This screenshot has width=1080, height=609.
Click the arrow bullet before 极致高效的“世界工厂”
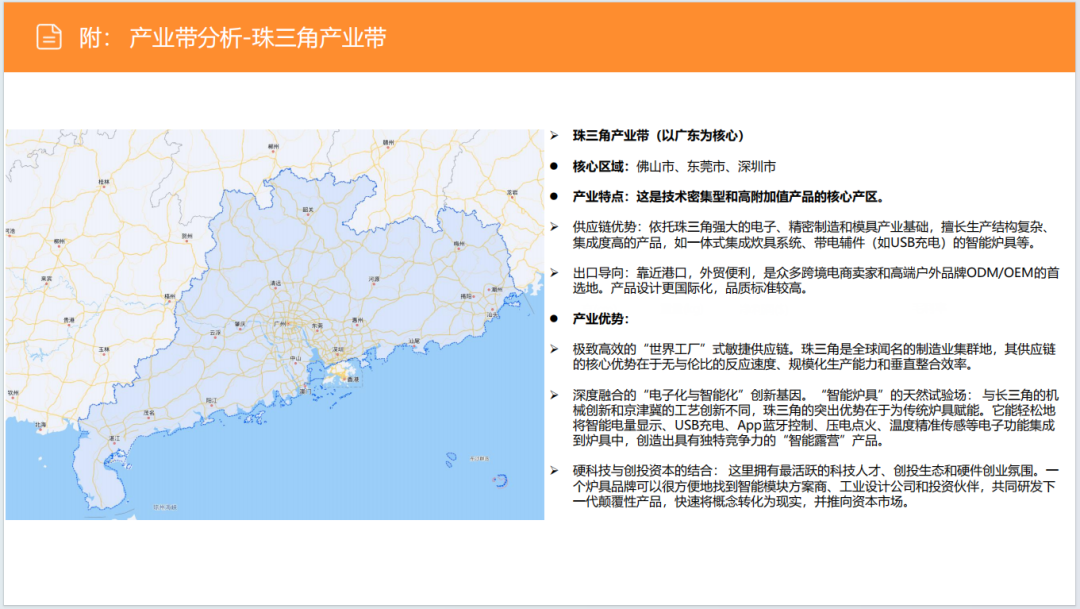tap(554, 349)
